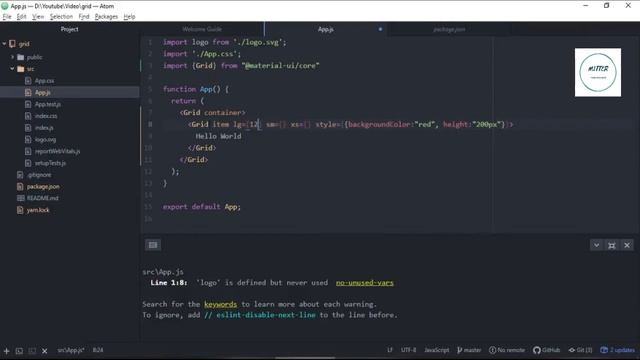Open the View menu
Screen dimensions: 640x360
[x=38, y=17]
